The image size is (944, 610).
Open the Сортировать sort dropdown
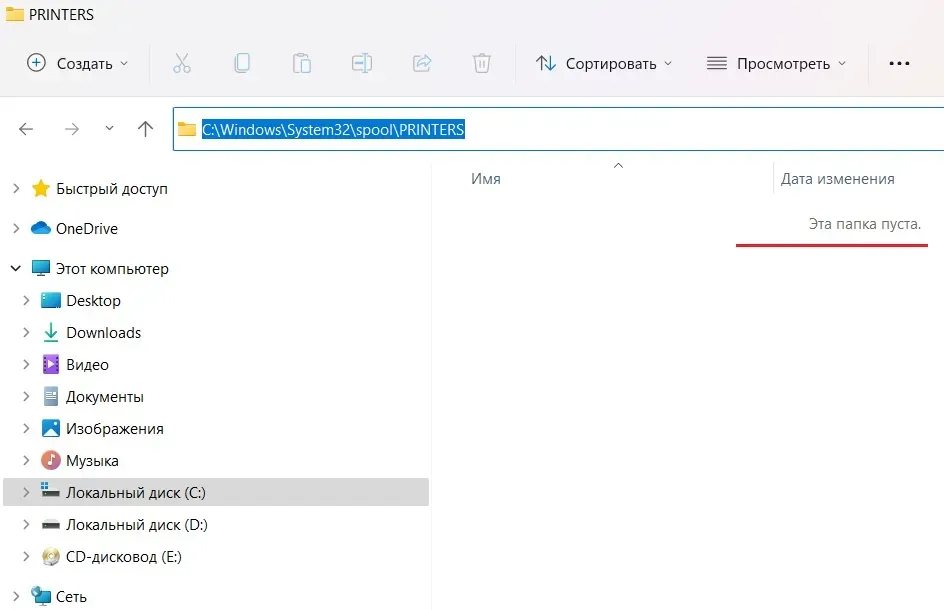(x=604, y=63)
